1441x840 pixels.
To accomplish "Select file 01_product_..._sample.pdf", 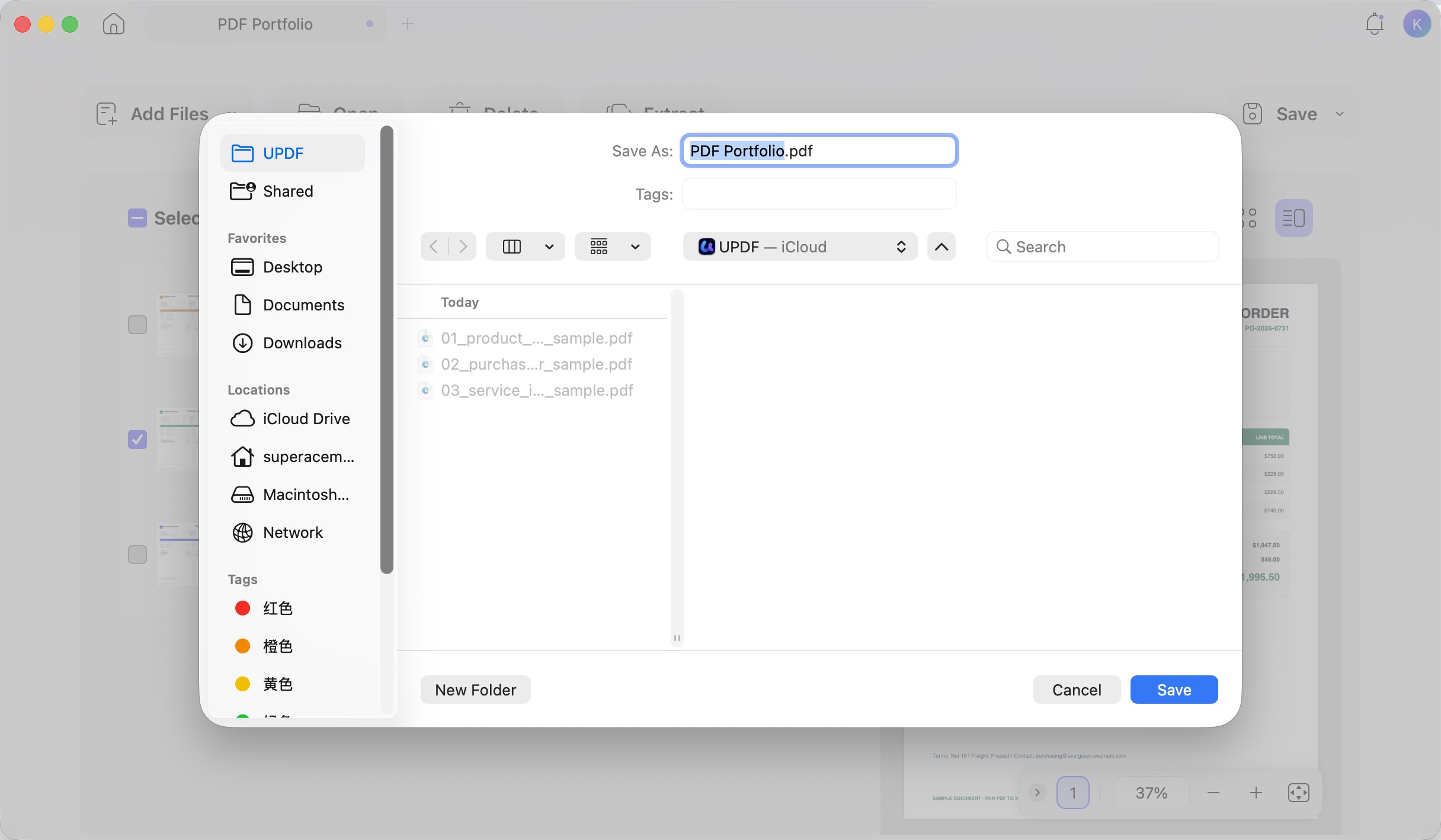I will pyautogui.click(x=537, y=338).
